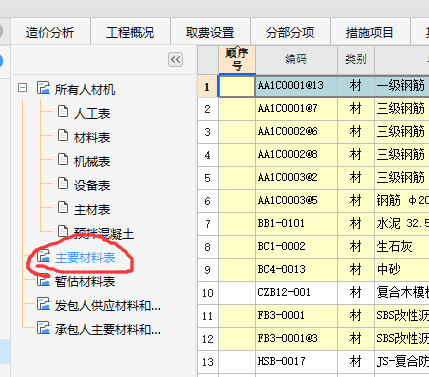Click the 一级钢筋 name cell
Screen dimensions: 429x377
[x=402, y=86]
